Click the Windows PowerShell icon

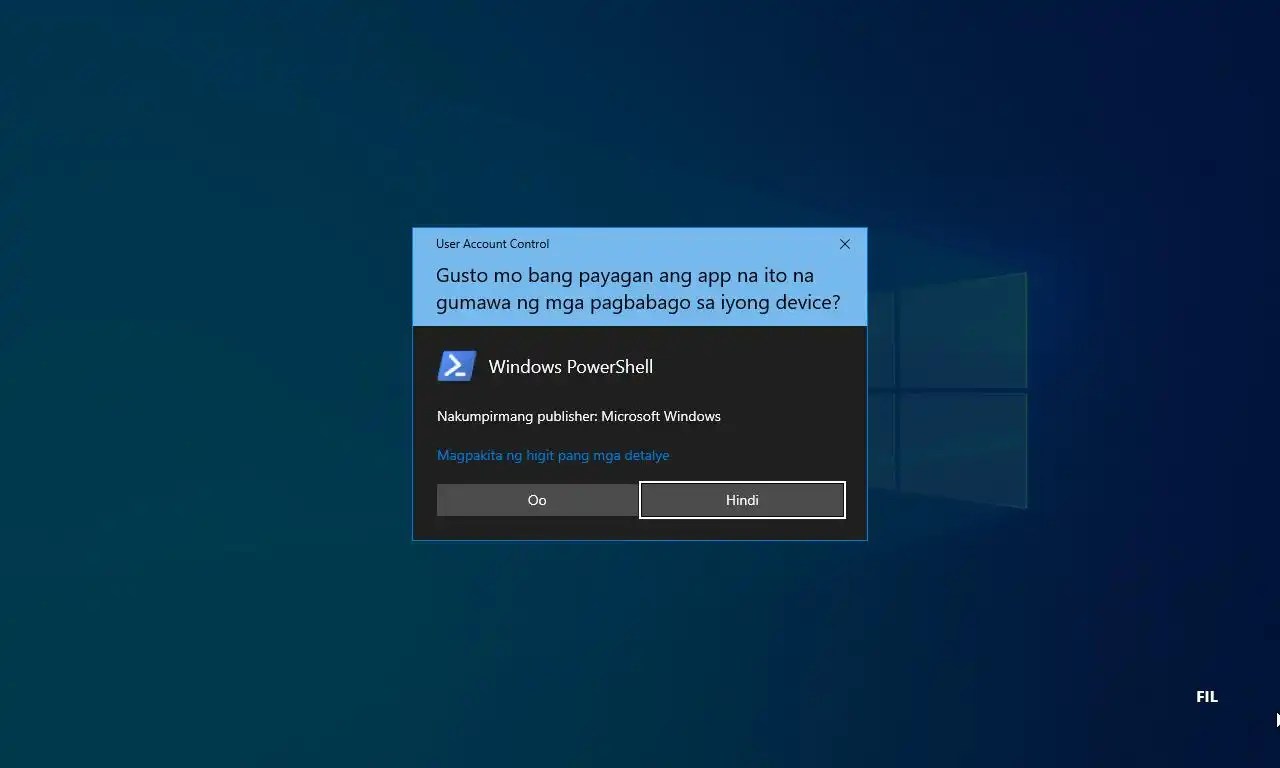pos(457,366)
